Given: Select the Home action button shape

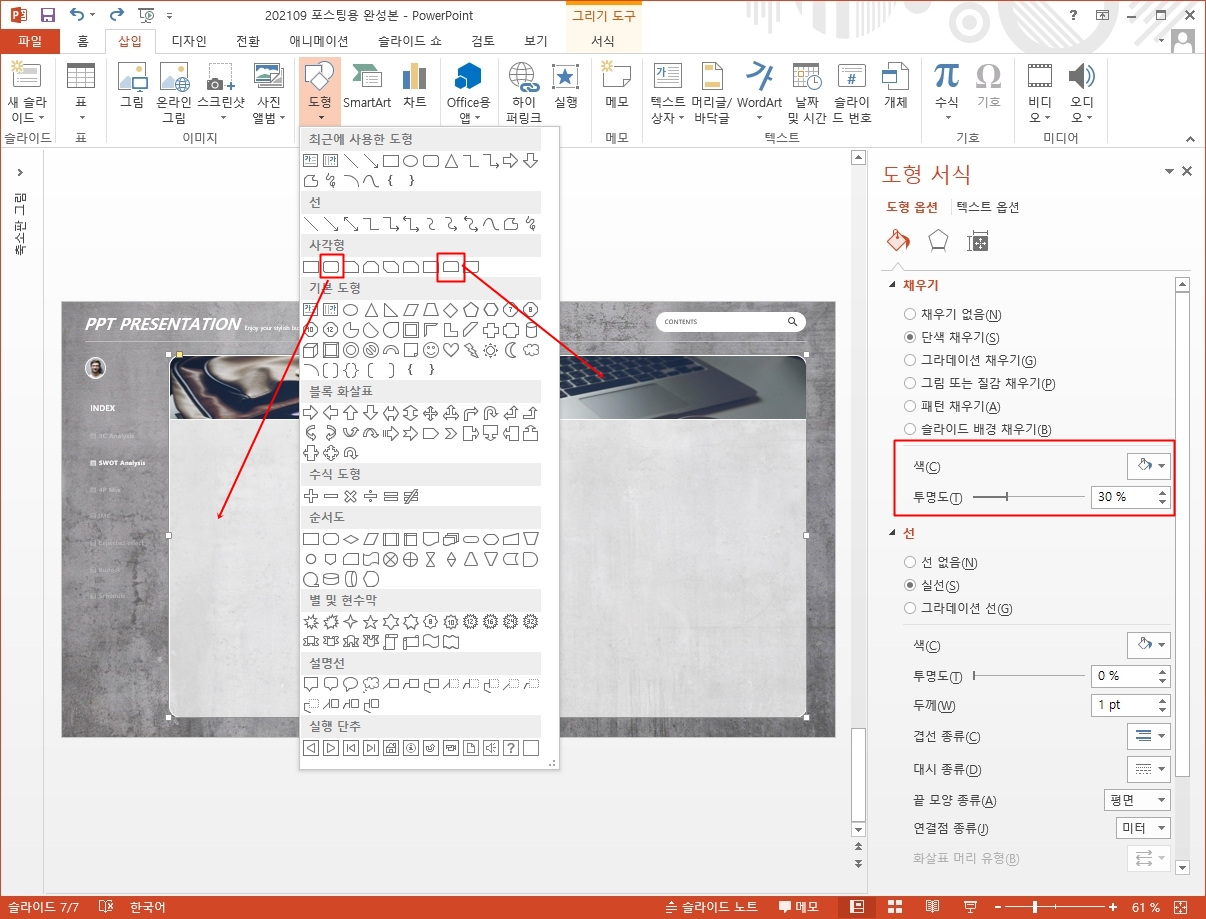Looking at the screenshot, I should click(390, 747).
